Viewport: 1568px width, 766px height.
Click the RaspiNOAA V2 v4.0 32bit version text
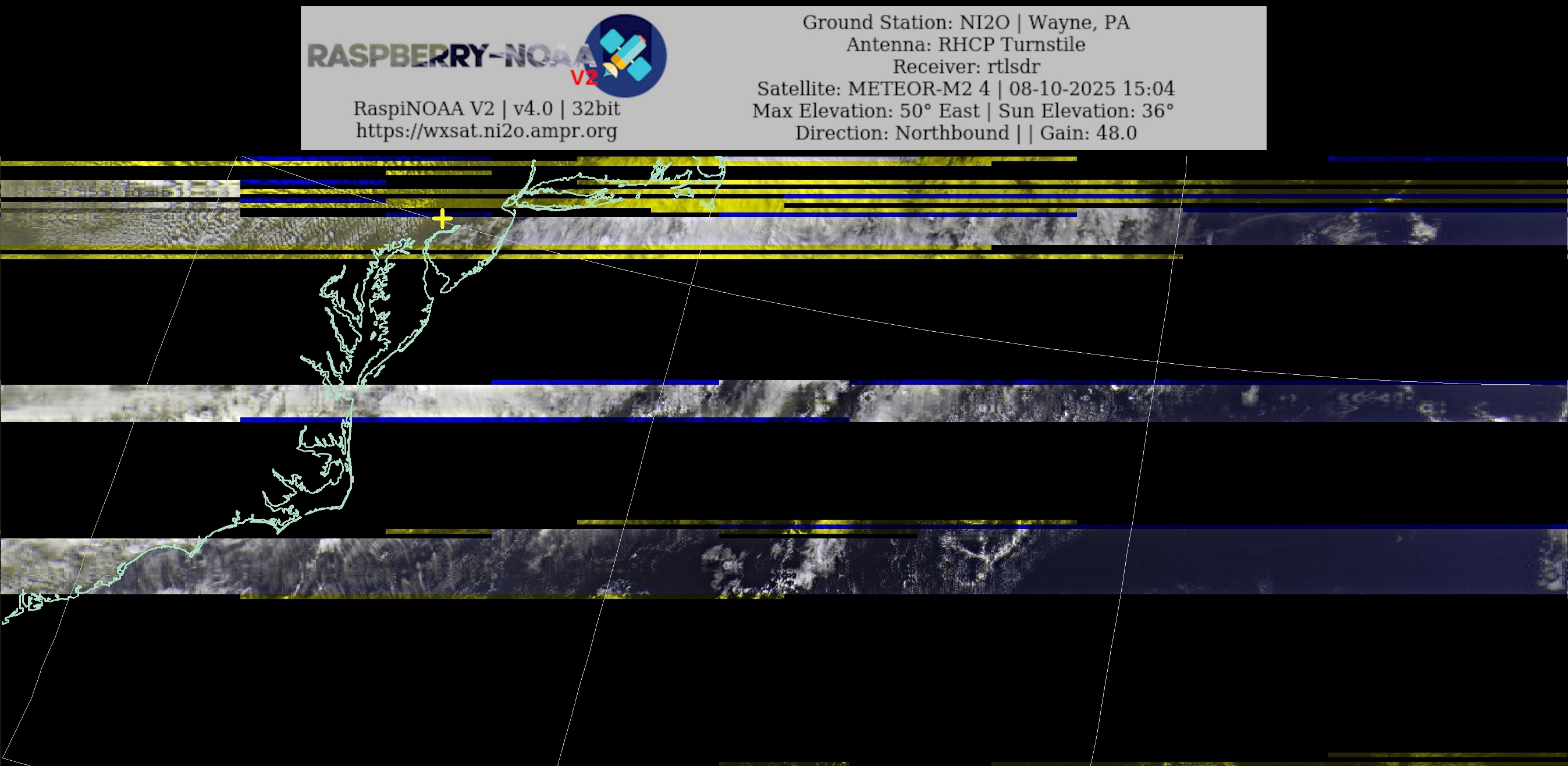pos(486,108)
